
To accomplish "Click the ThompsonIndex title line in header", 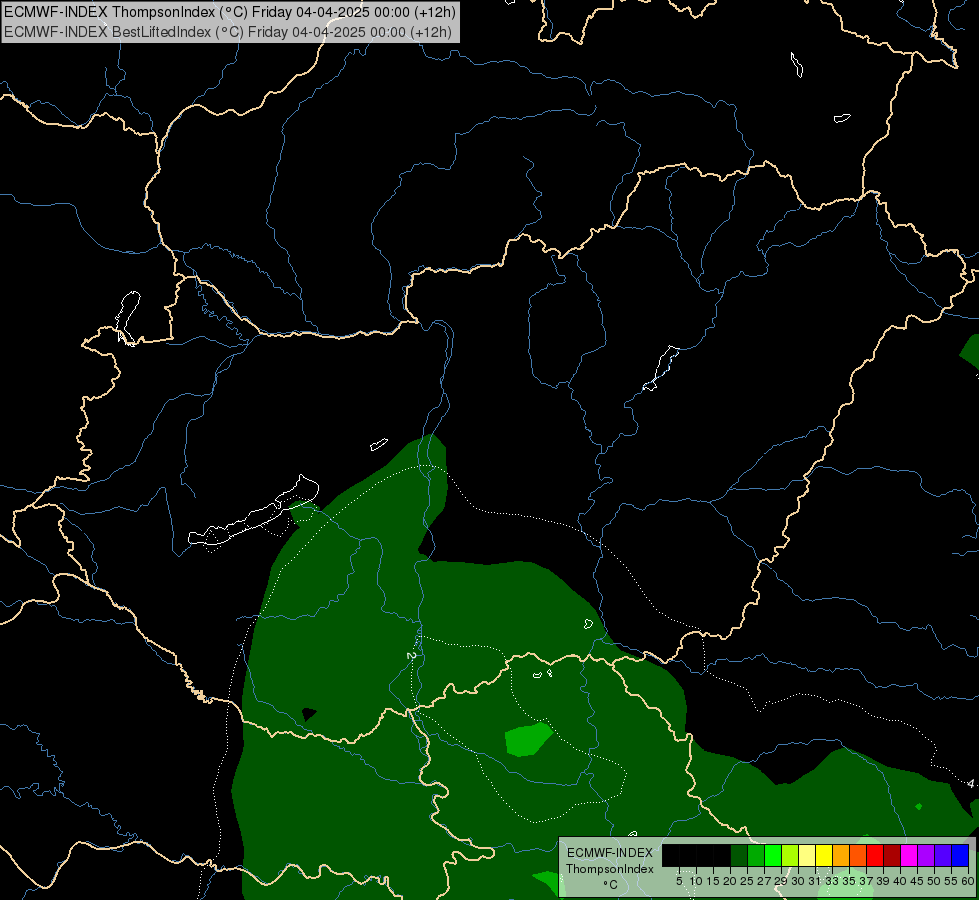I will point(230,12).
